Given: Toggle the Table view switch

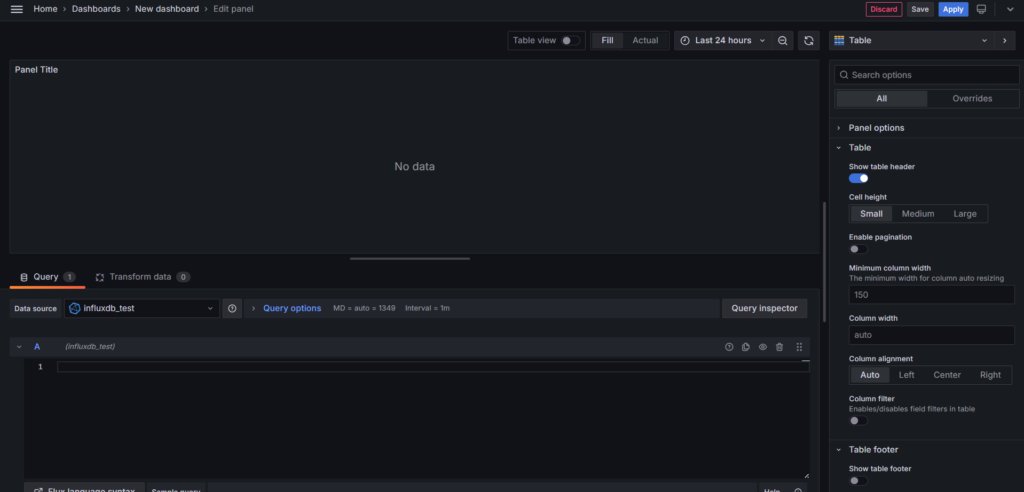Looking at the screenshot, I should pyautogui.click(x=570, y=41).
